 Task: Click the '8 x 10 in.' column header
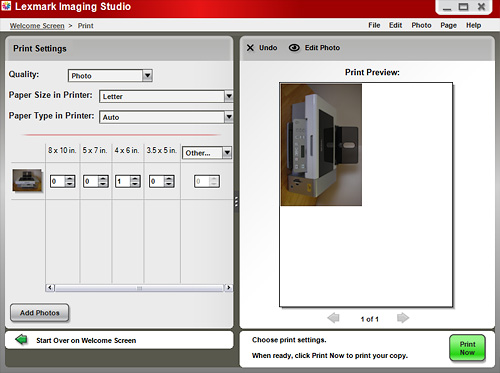(62, 150)
